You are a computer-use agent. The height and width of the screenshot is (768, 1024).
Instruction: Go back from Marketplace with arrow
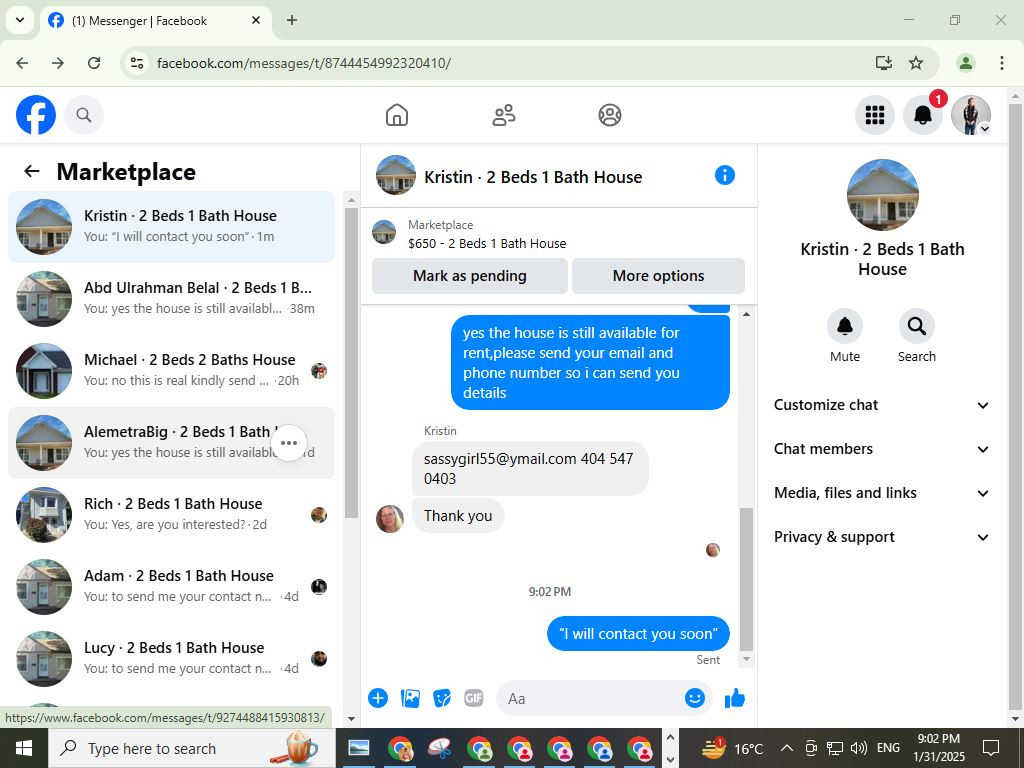[31, 171]
